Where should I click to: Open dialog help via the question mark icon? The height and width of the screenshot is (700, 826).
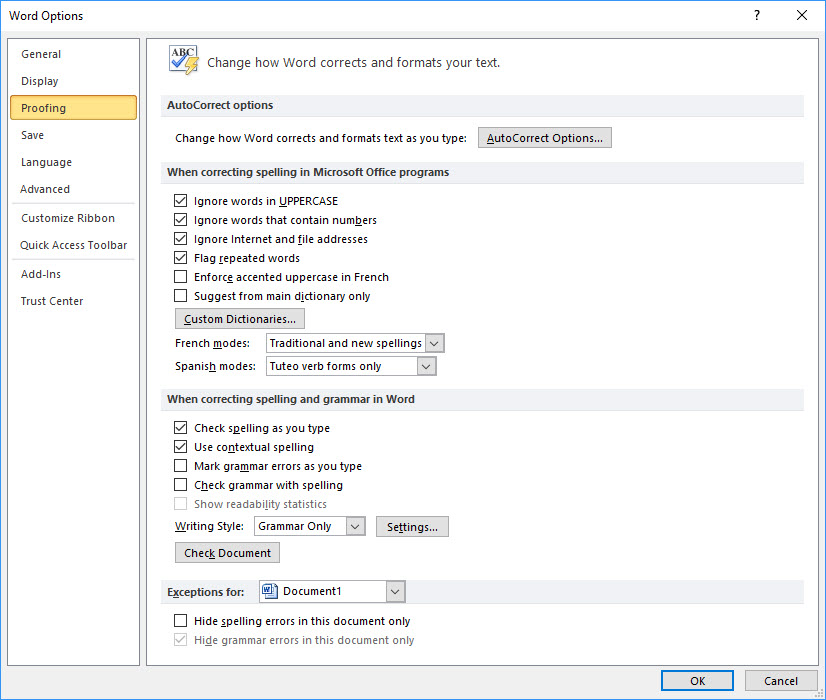point(756,15)
